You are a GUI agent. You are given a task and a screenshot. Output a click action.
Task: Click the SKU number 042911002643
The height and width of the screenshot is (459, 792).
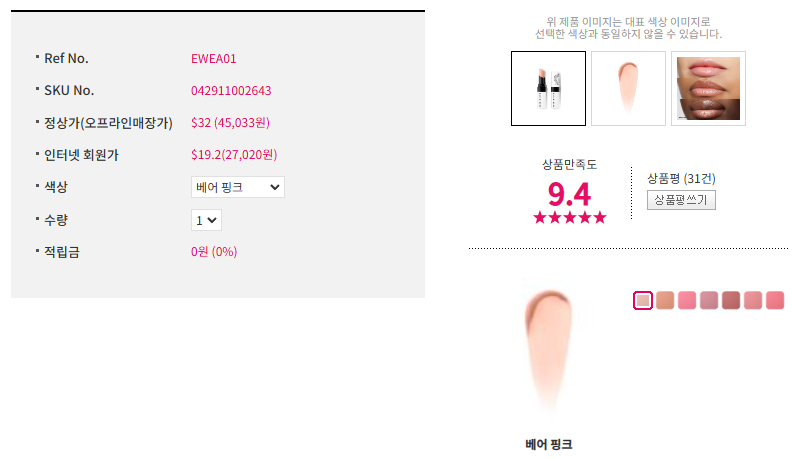(x=231, y=91)
